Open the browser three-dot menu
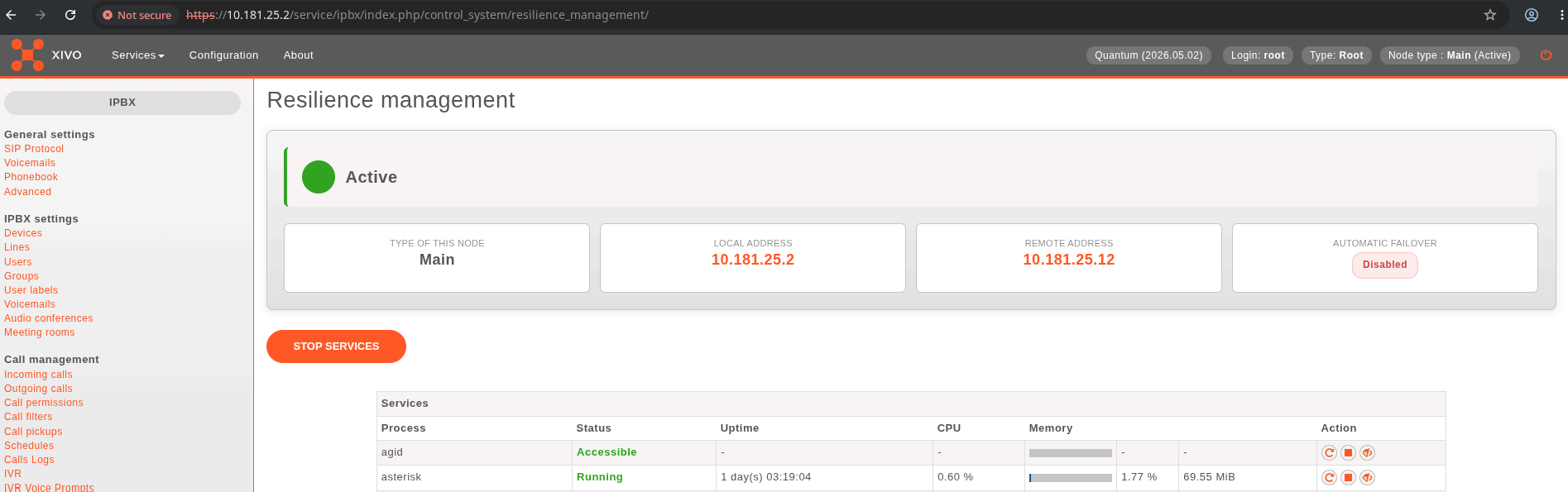The height and width of the screenshot is (492, 1568). click(1561, 15)
